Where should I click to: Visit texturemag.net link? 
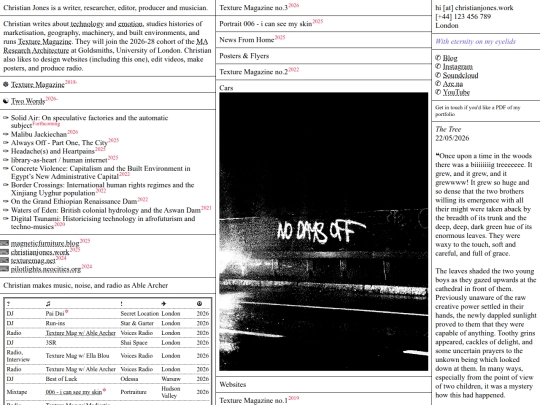(33, 261)
